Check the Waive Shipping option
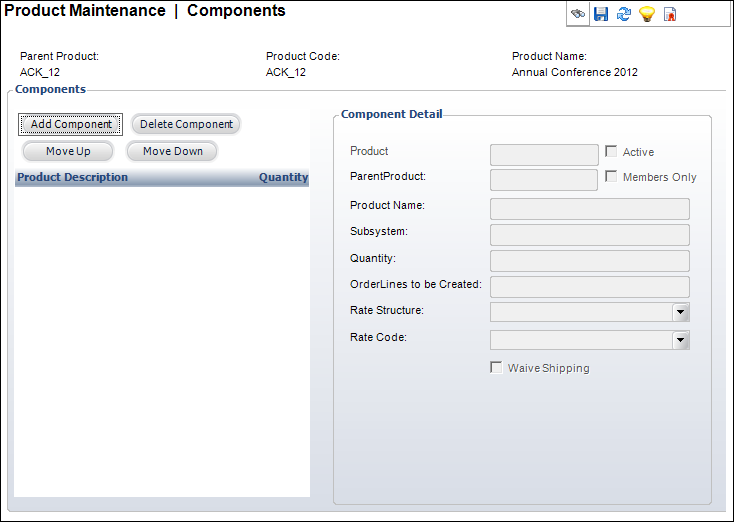The height and width of the screenshot is (522, 734). (496, 368)
